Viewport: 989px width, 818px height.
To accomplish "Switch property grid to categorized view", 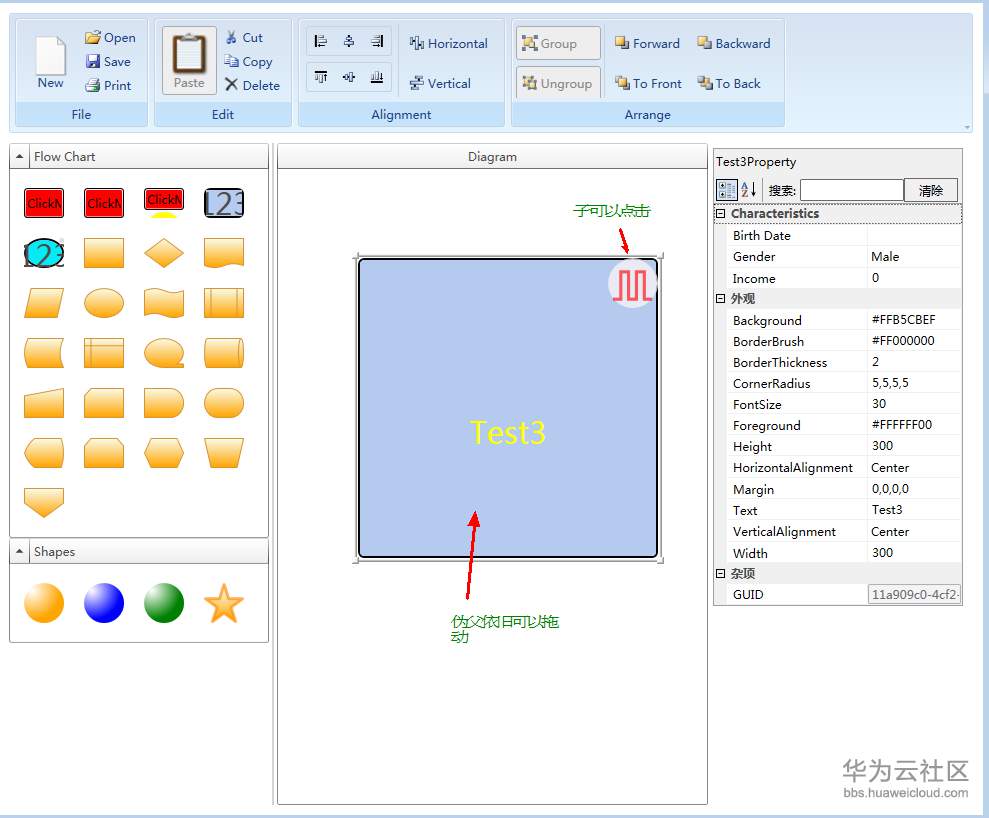I will click(727, 190).
